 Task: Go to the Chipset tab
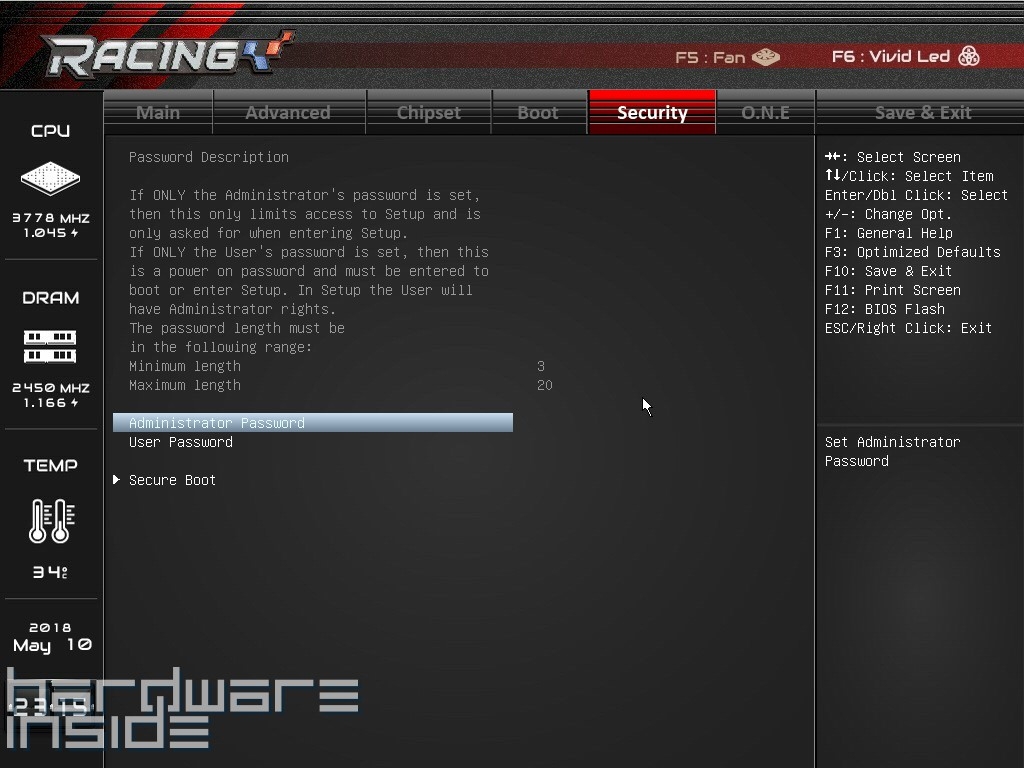[x=428, y=112]
